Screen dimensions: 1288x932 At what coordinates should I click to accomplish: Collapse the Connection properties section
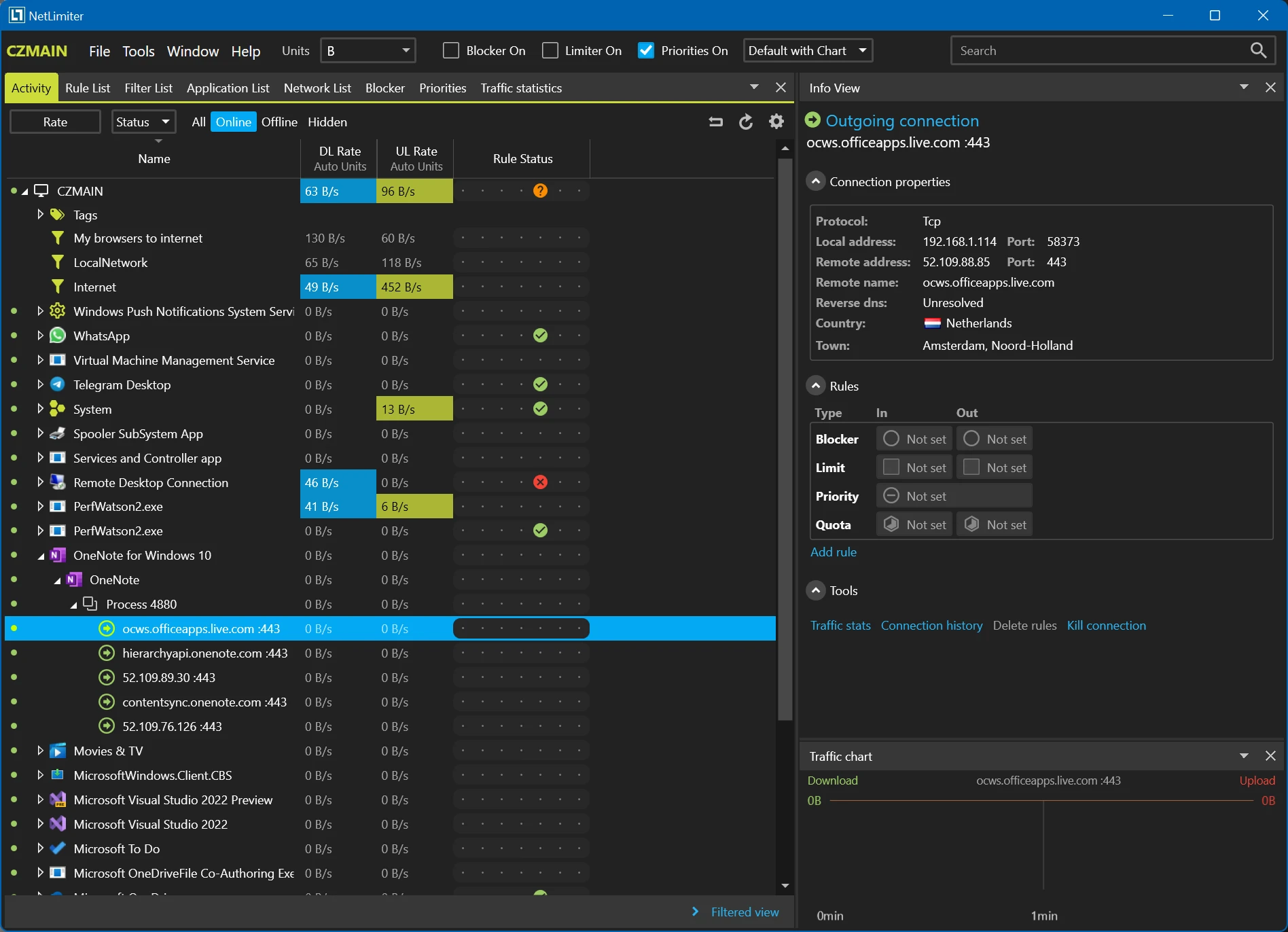point(816,181)
